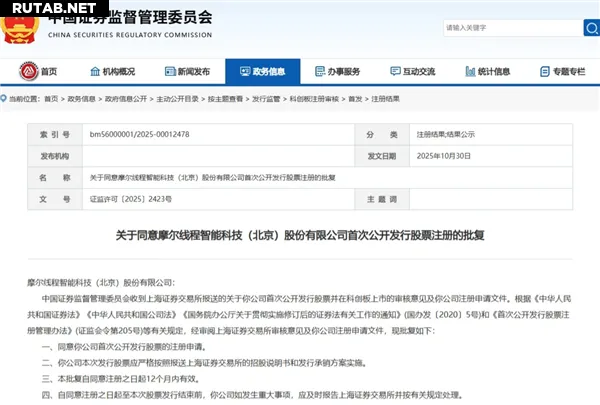Open the 机构概况 navigation tab
This screenshot has width=600, height=405.
pyautogui.click(x=118, y=72)
